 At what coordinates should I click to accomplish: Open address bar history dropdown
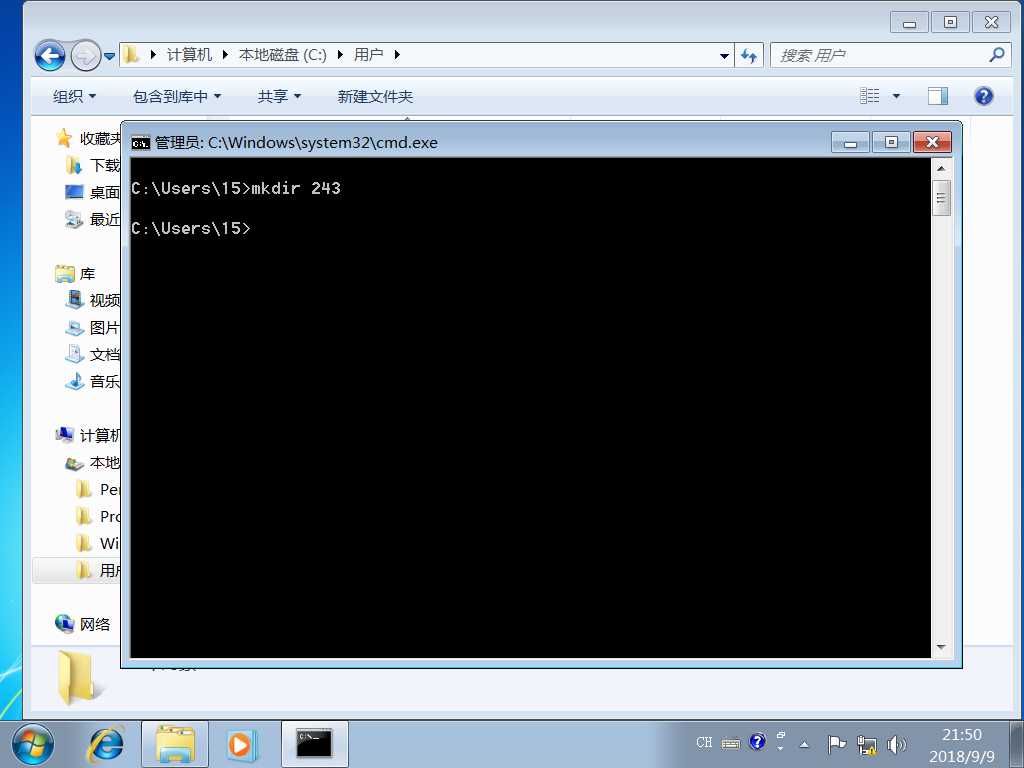pos(724,56)
